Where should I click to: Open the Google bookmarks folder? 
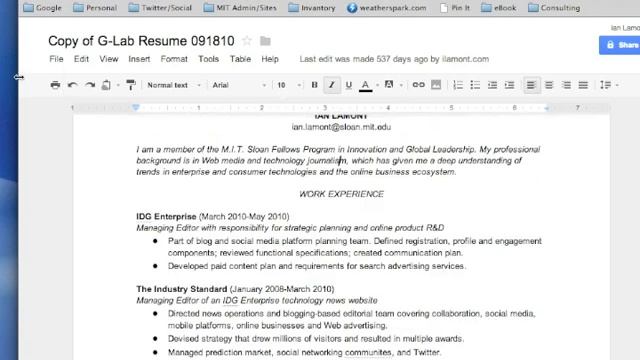[42, 7]
